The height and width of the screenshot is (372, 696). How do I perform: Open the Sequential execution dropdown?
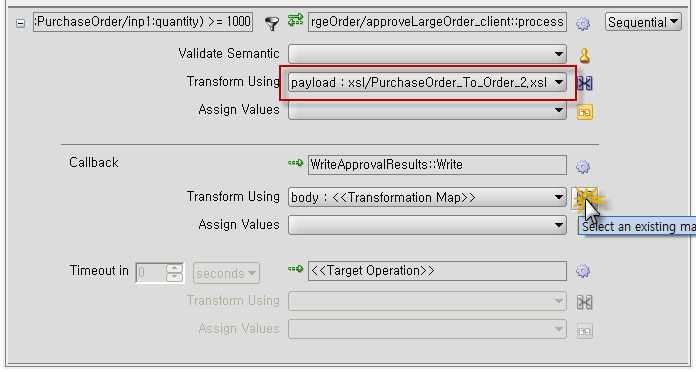click(643, 22)
